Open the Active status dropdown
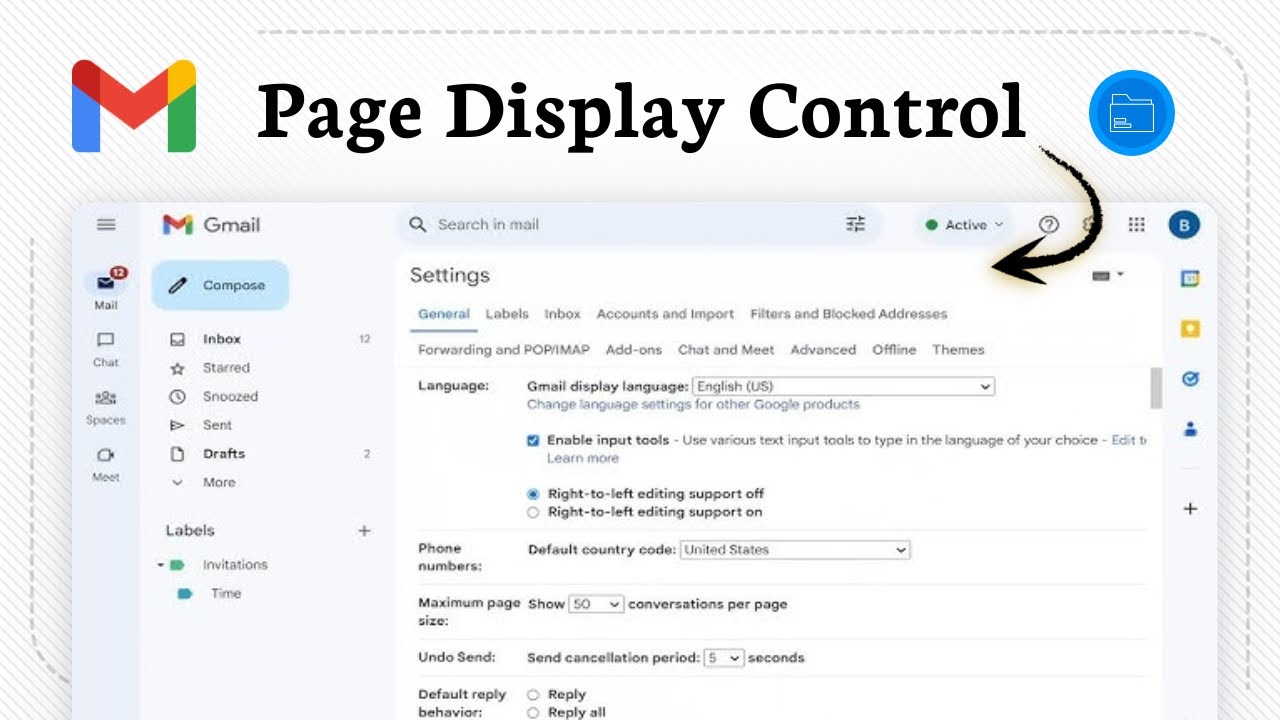1280x720 pixels. pyautogui.click(x=964, y=225)
